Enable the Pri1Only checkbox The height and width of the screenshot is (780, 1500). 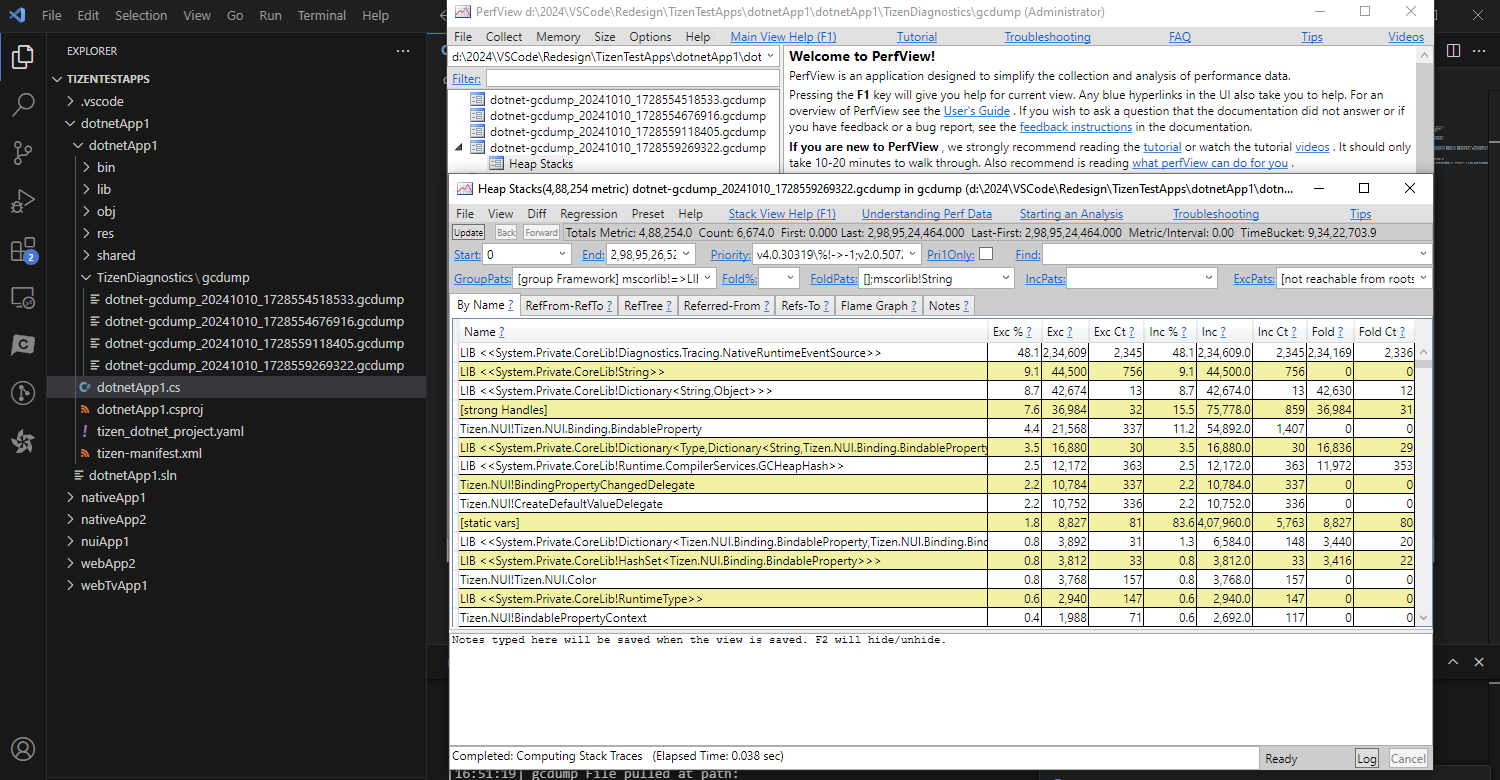pyautogui.click(x=985, y=254)
